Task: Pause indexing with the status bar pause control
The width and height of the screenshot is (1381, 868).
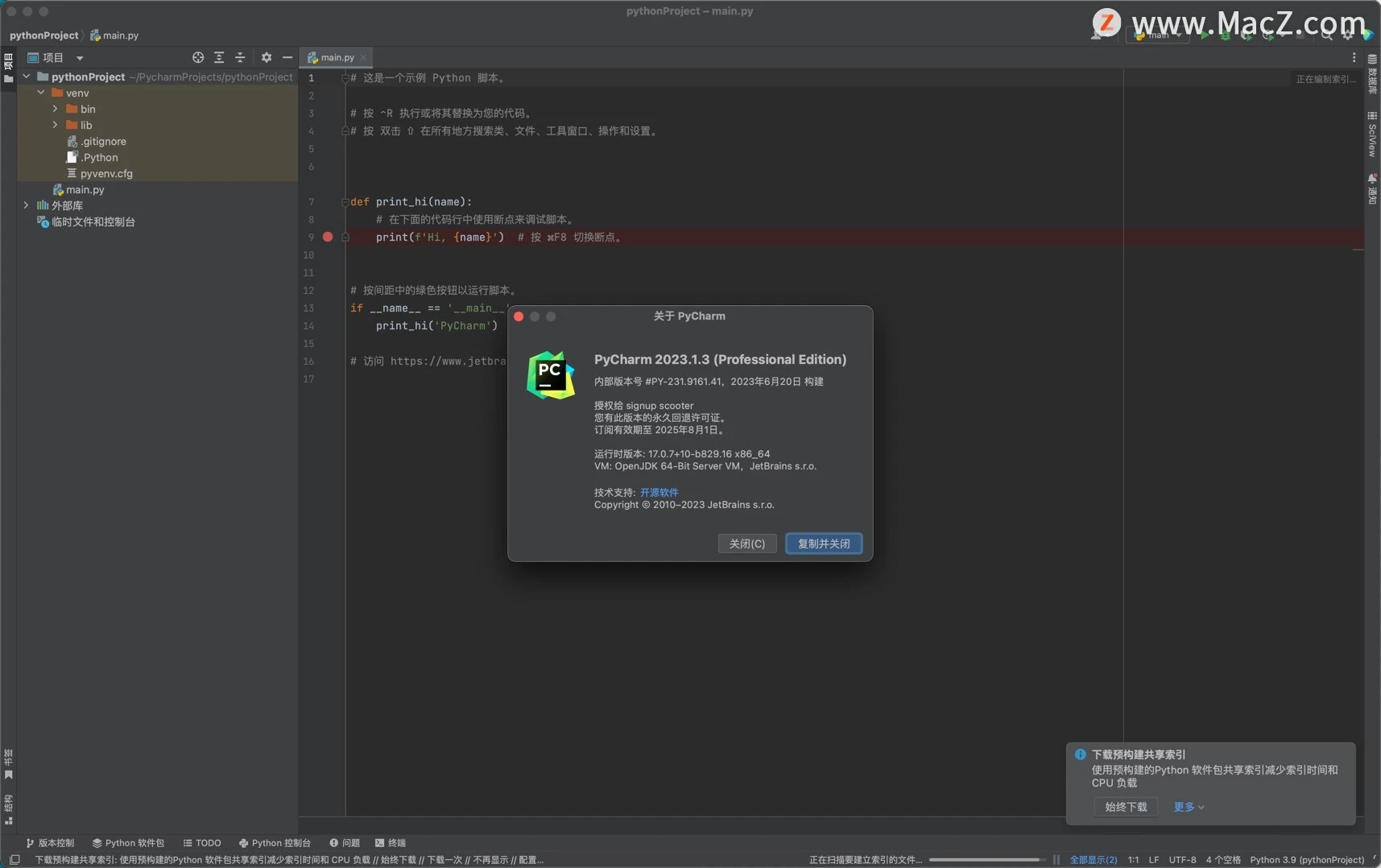Action: (x=1056, y=860)
